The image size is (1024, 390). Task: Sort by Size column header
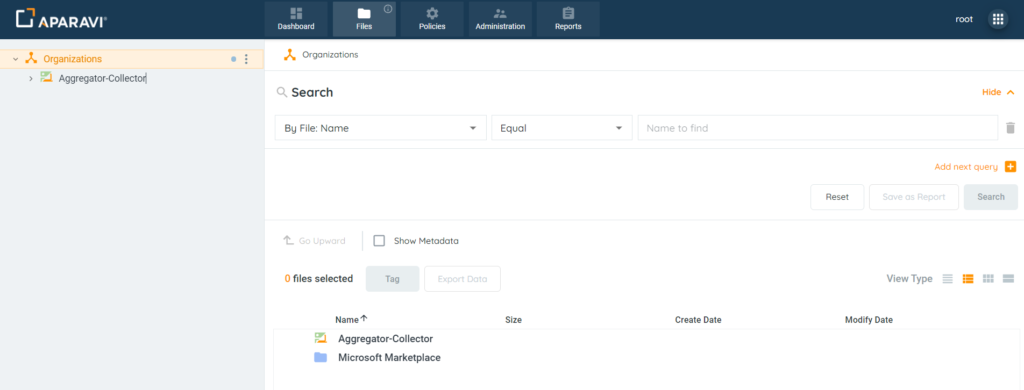513,320
